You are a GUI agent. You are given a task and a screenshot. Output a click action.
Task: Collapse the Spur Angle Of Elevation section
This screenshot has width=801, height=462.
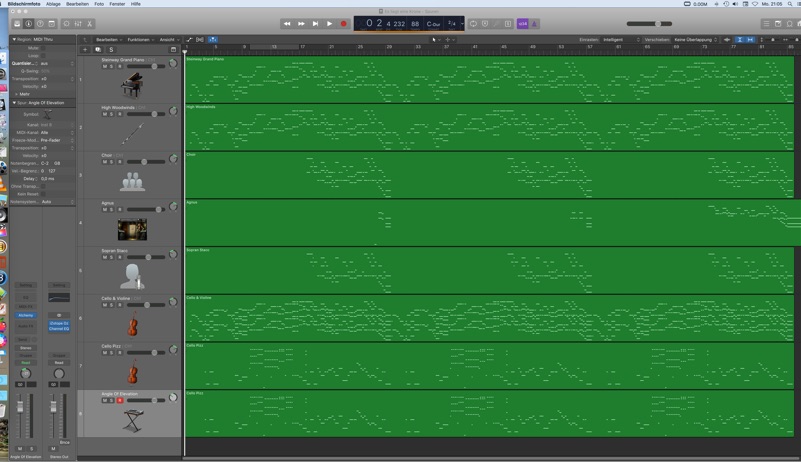pos(14,103)
